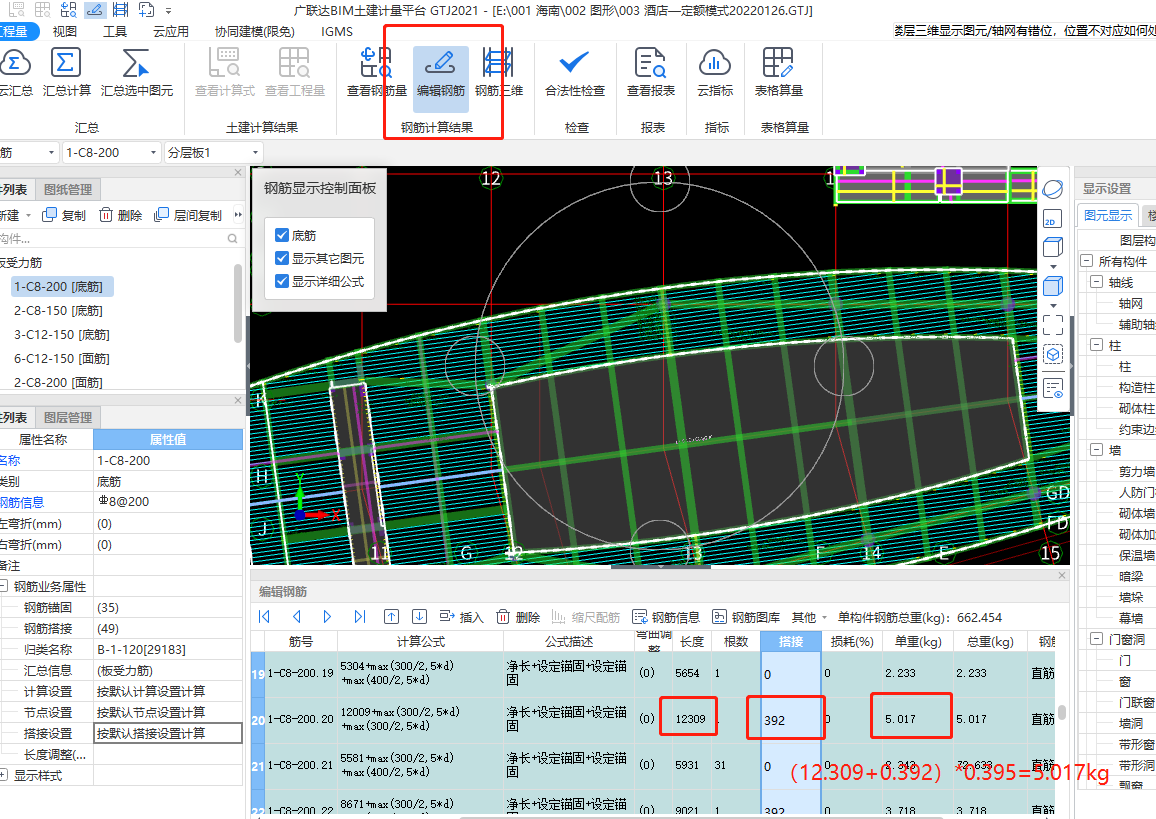This screenshot has width=1156, height=819.
Task: Click the 搭接 column header
Action: pyautogui.click(x=791, y=641)
